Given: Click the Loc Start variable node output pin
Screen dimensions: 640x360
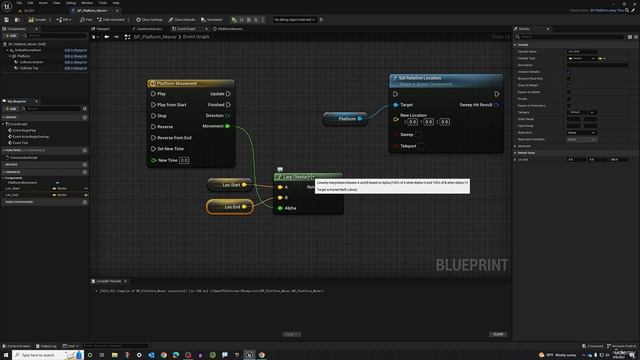Looking at the screenshot, I should pos(244,185).
